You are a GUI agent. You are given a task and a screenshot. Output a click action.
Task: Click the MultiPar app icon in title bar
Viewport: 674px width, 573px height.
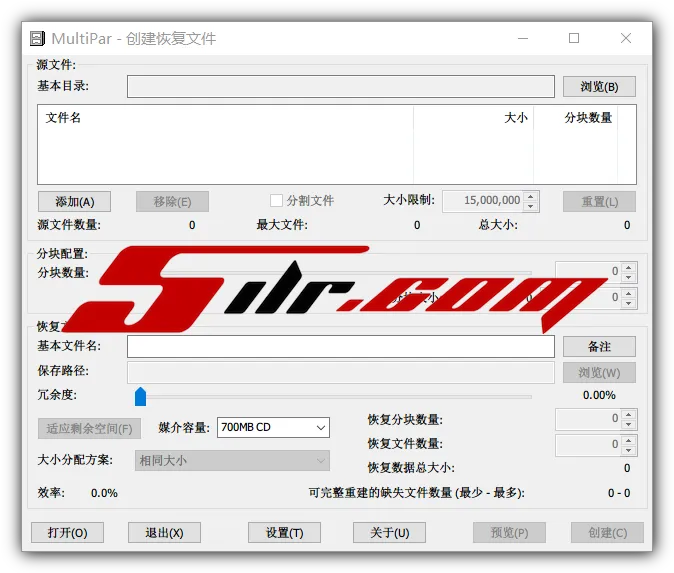[x=37, y=39]
